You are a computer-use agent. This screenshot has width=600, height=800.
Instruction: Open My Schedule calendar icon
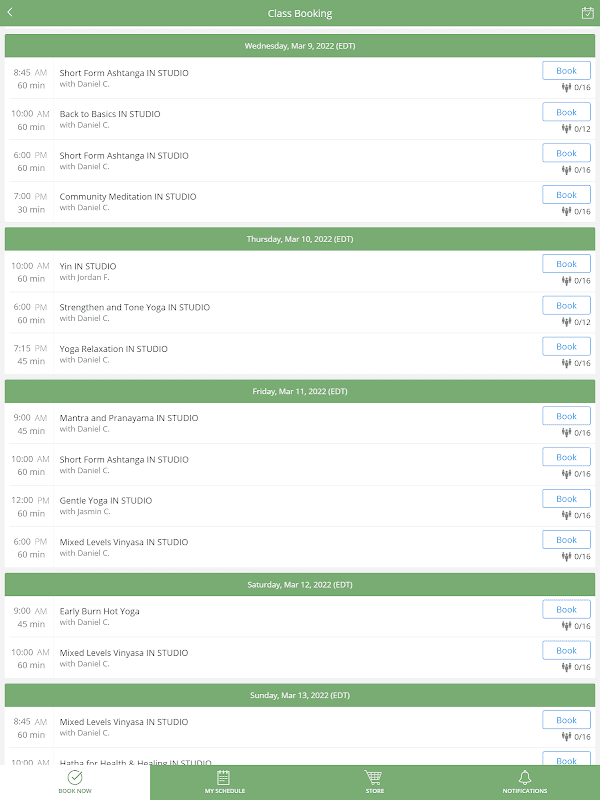coord(224,777)
